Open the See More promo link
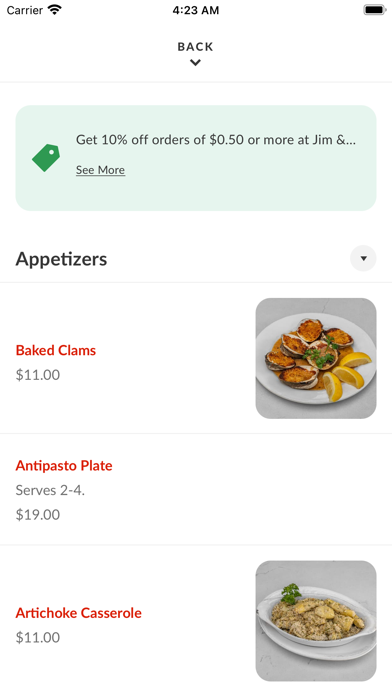The width and height of the screenshot is (392, 696). click(100, 170)
